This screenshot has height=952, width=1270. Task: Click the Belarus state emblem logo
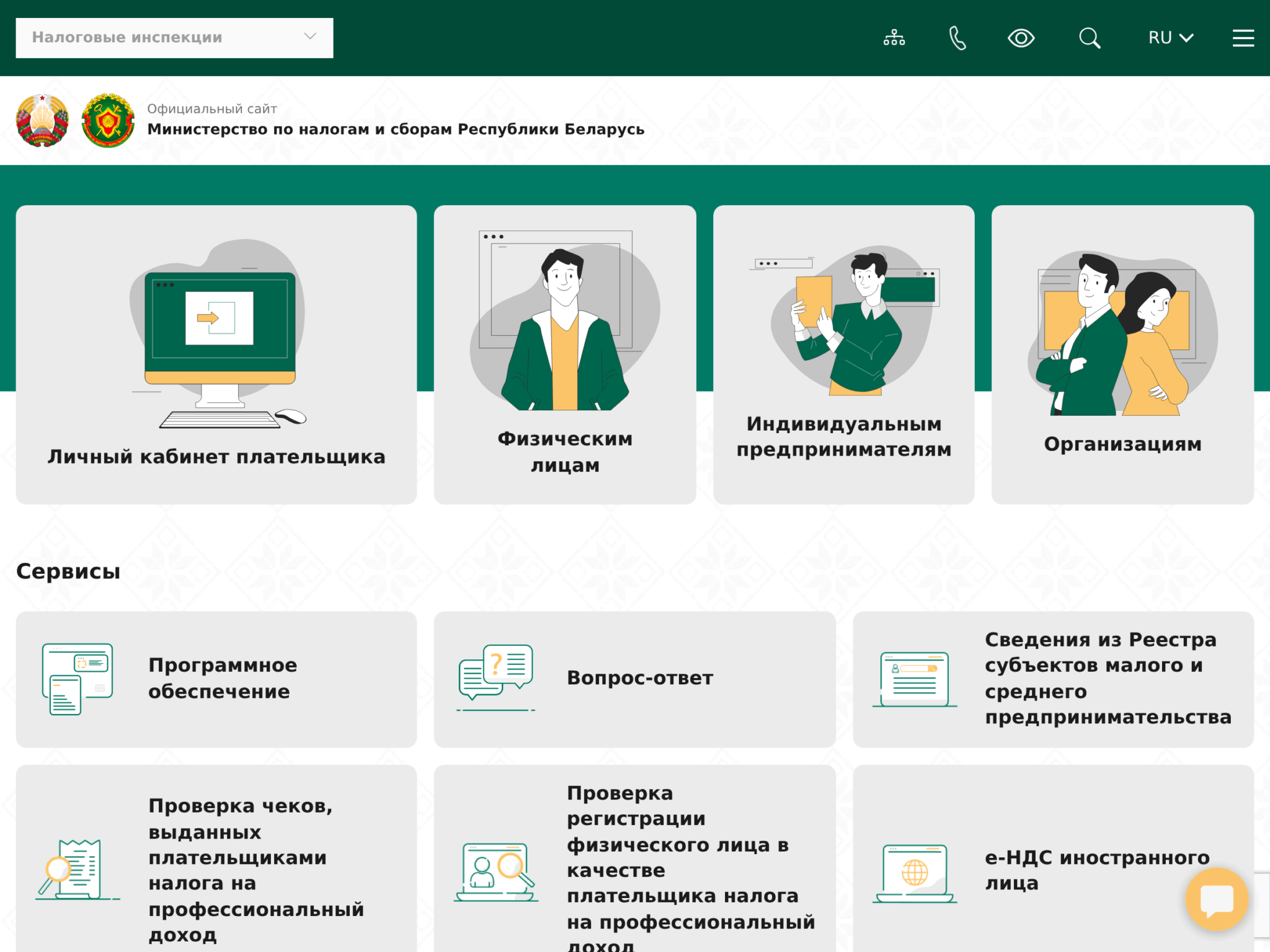click(42, 120)
